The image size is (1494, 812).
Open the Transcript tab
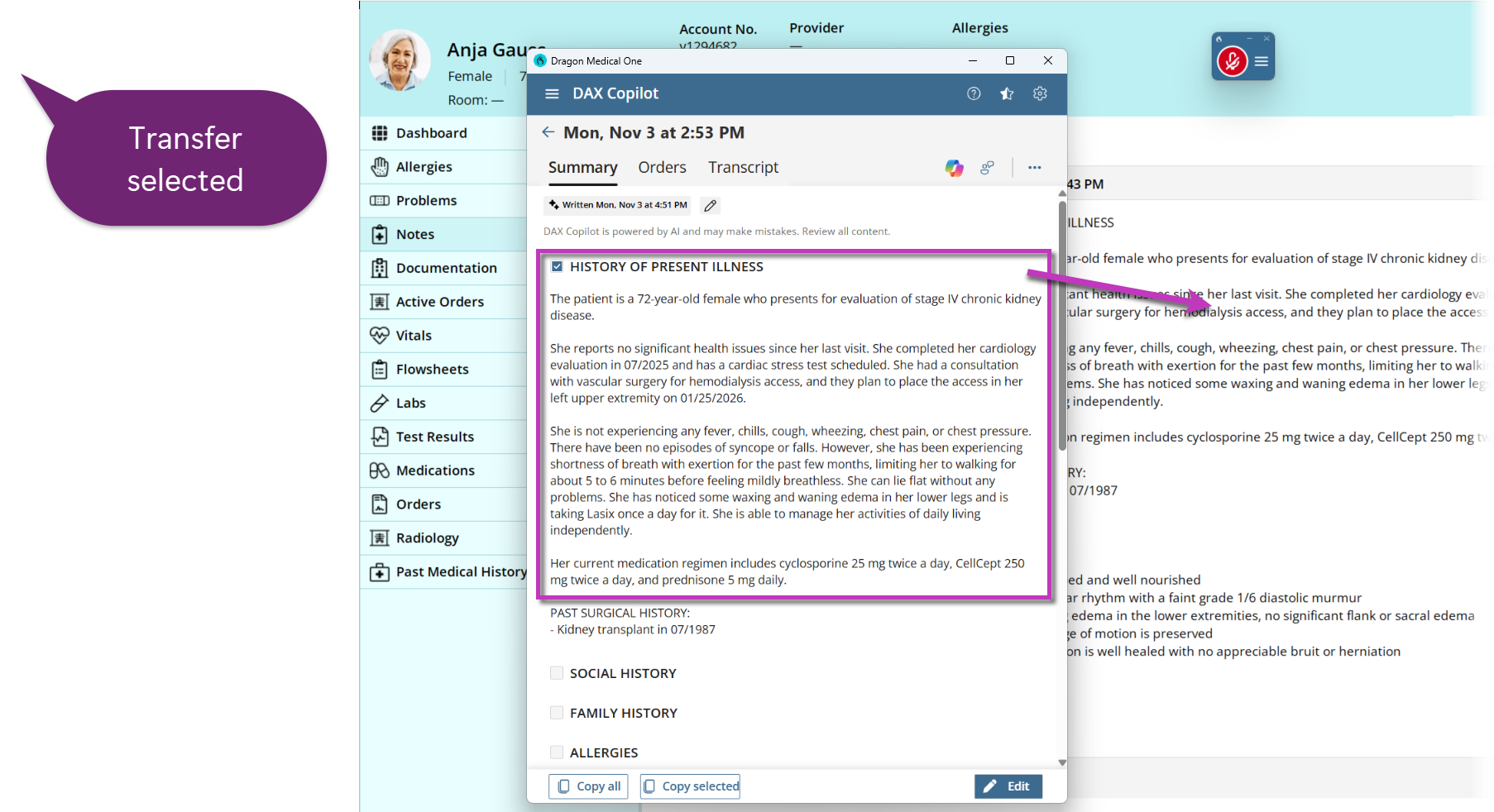pyautogui.click(x=742, y=167)
